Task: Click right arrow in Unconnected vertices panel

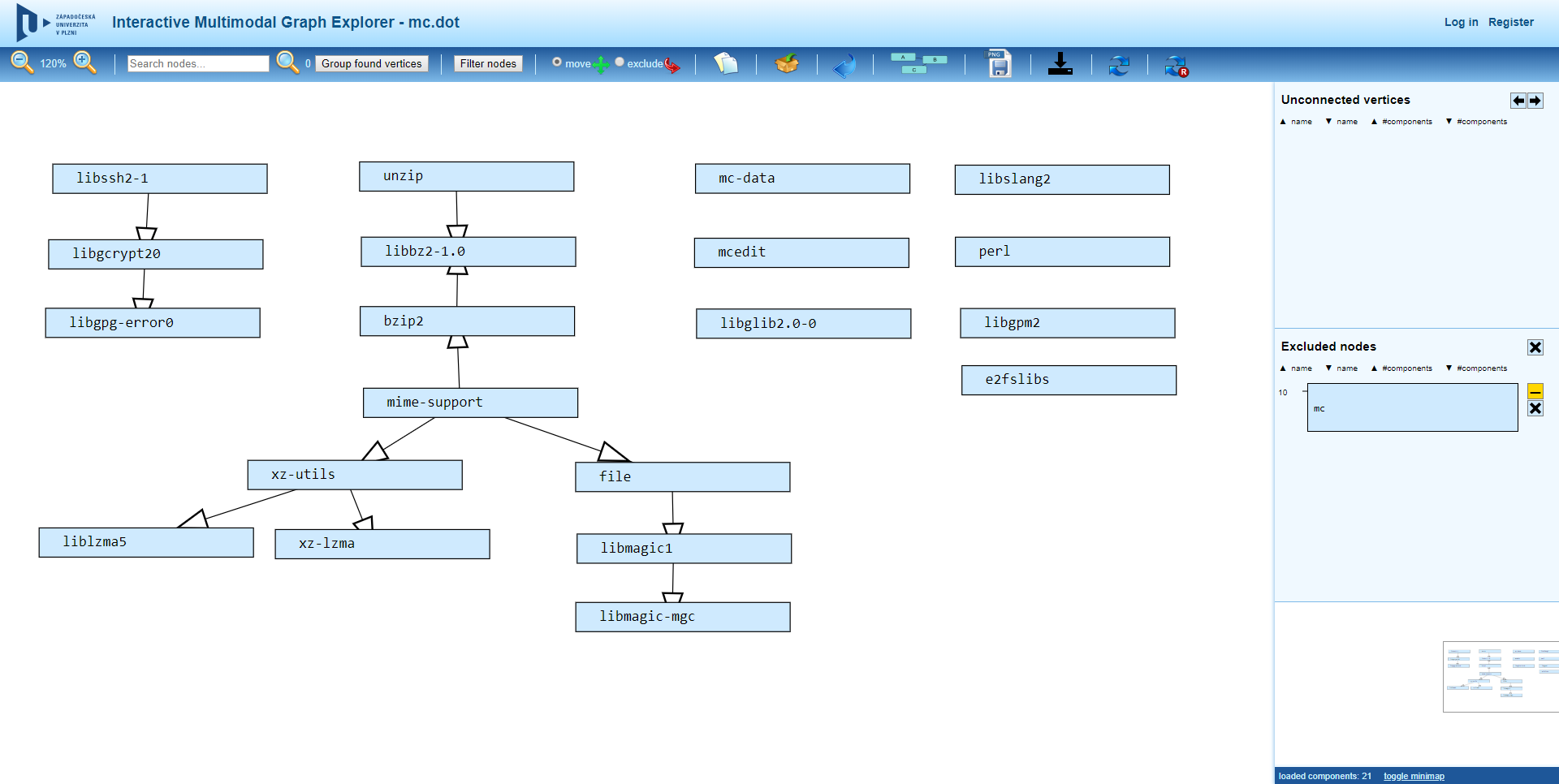Action: coord(1535,101)
